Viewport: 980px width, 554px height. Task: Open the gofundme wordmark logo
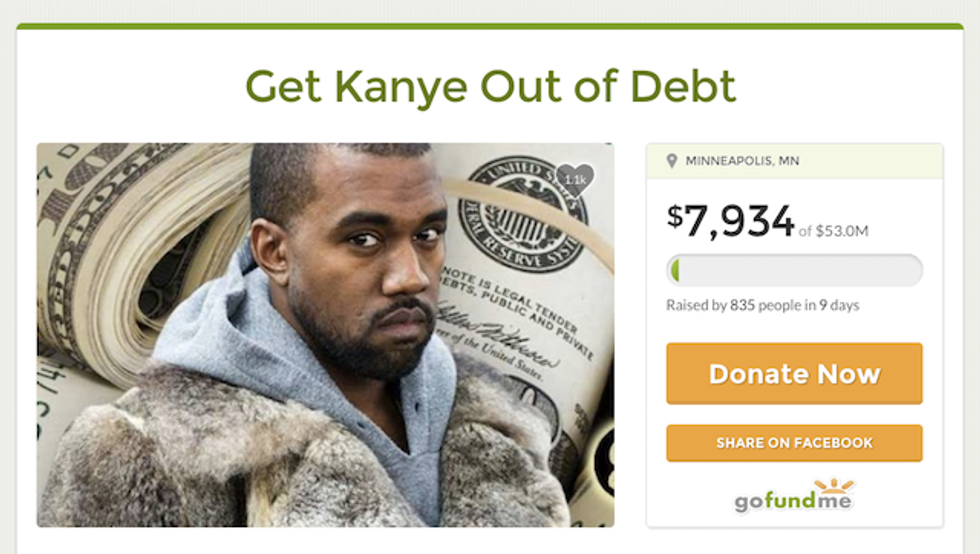pyautogui.click(x=793, y=501)
